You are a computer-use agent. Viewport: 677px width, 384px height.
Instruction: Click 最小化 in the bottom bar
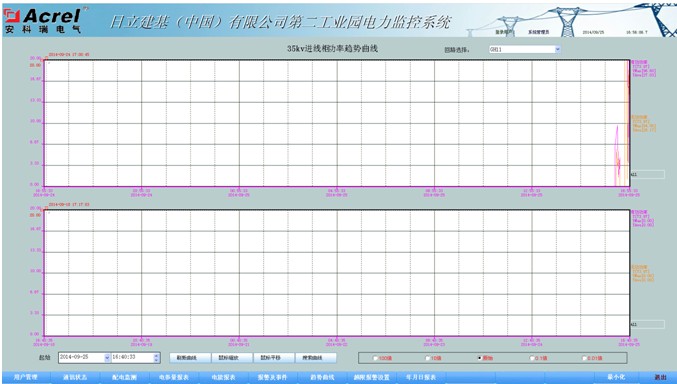coord(616,377)
